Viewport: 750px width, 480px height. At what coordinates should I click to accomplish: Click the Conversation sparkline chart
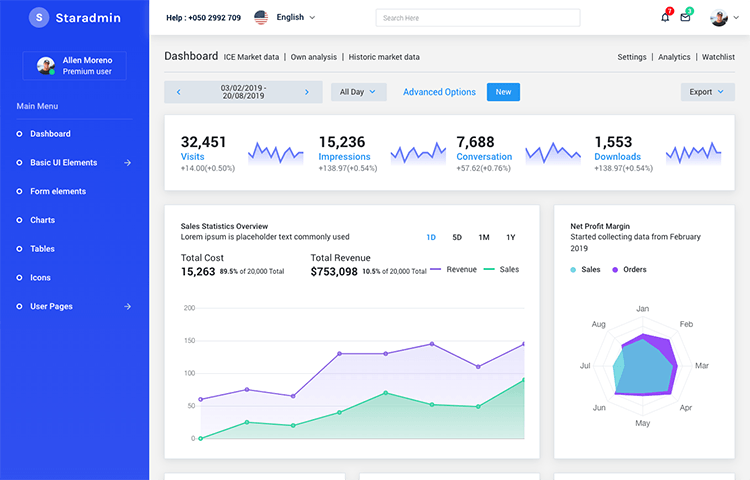[553, 153]
